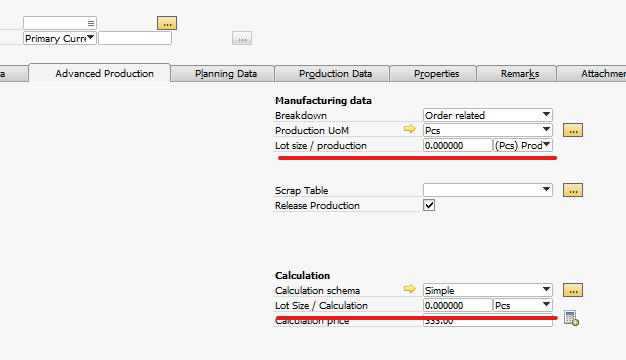This screenshot has height=360, width=626.
Task: Expand the Primary Currency dropdown
Action: click(x=60, y=38)
